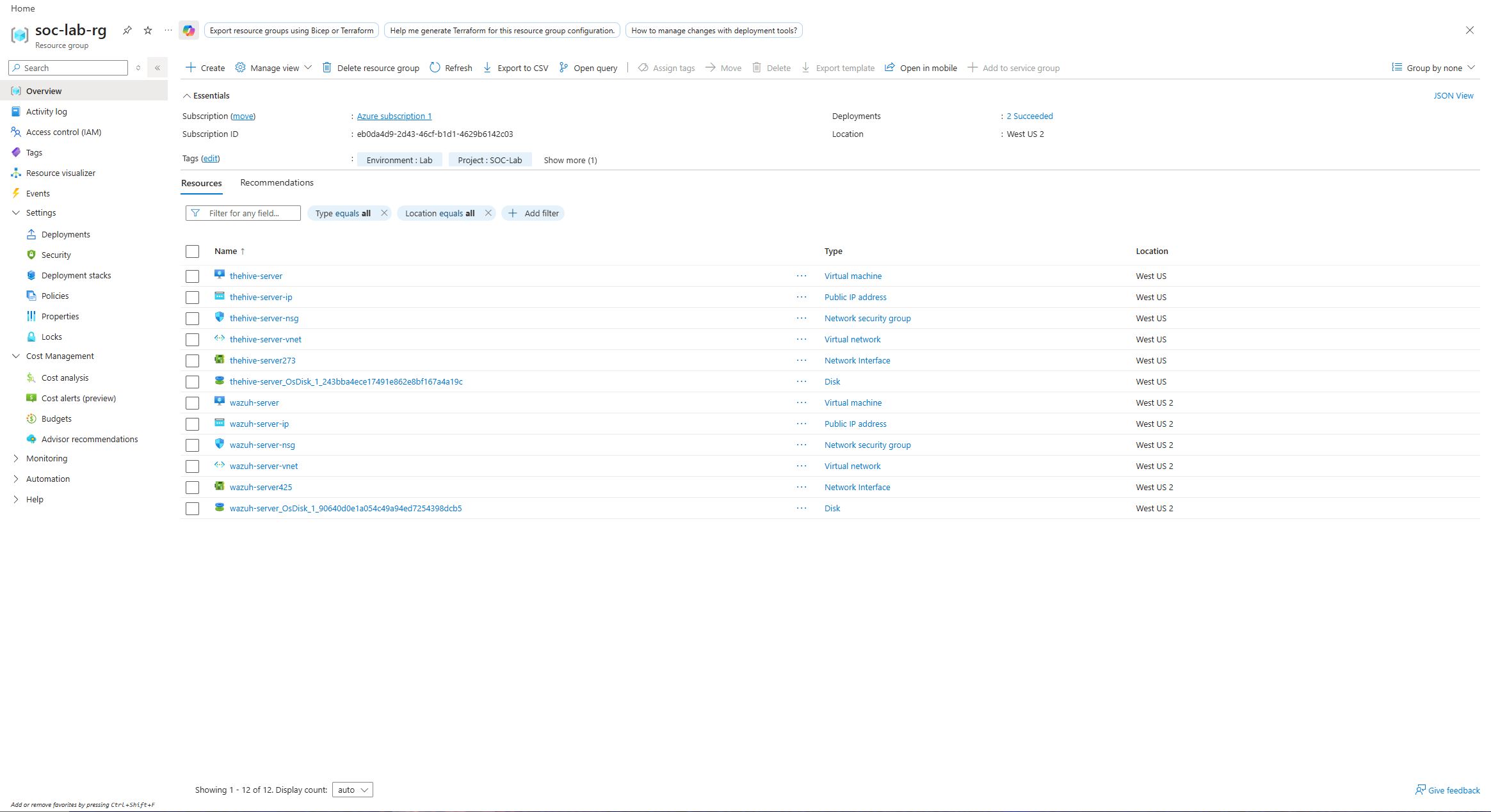Viewport: 1491px width, 812px height.
Task: Check wazuh-server row checkbox
Action: point(192,403)
